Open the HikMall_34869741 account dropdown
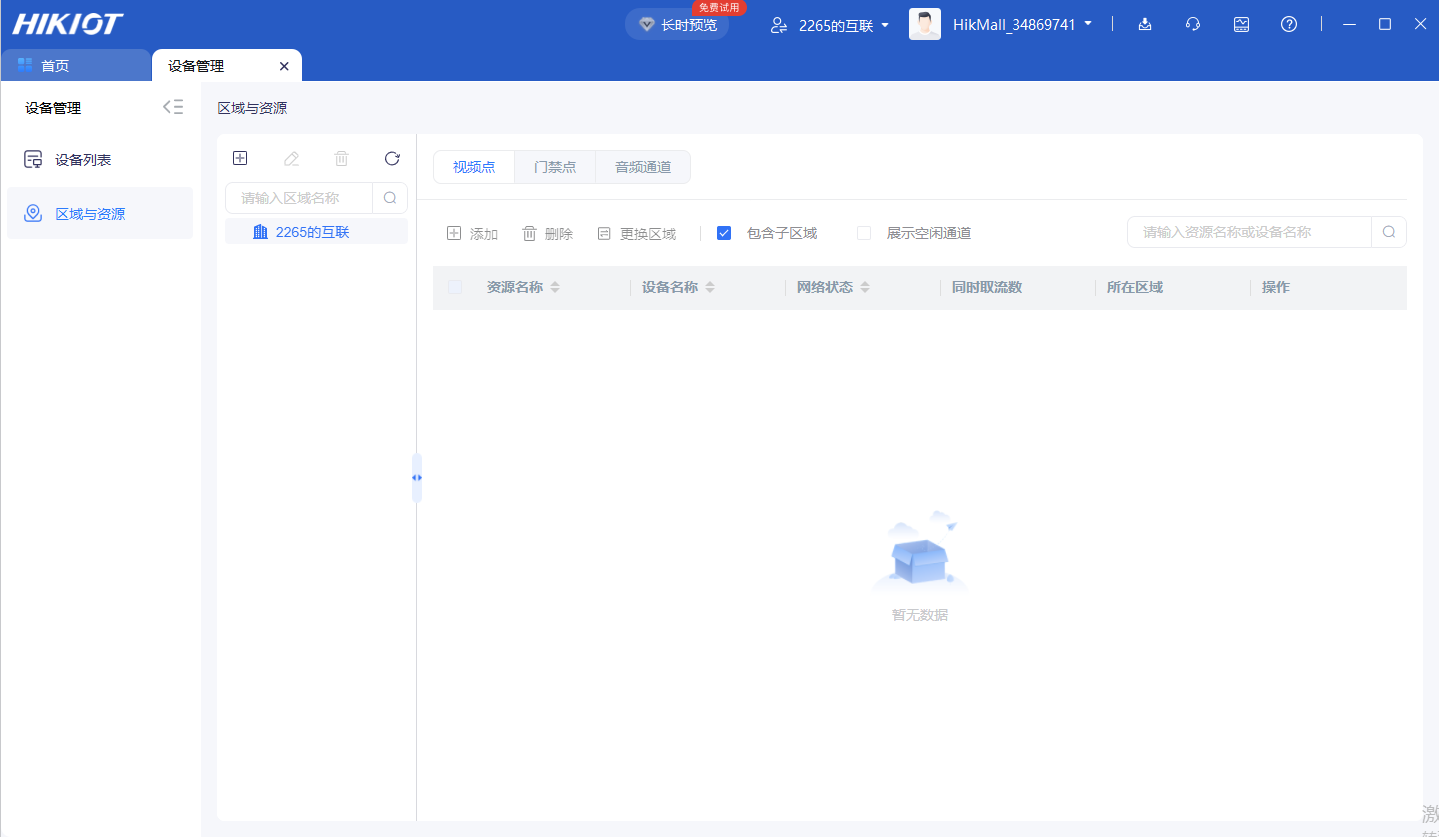 (x=1022, y=23)
